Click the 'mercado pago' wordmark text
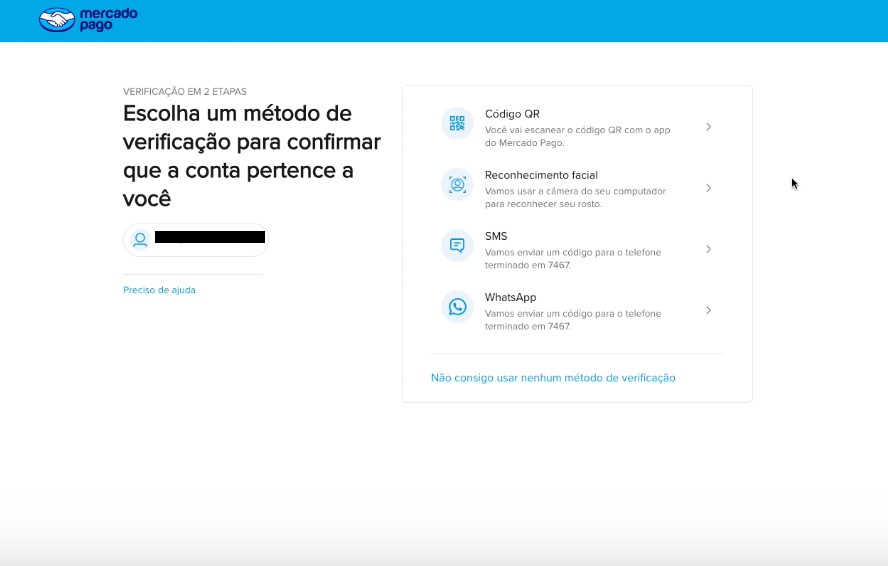Image resolution: width=888 pixels, height=566 pixels. (x=108, y=19)
